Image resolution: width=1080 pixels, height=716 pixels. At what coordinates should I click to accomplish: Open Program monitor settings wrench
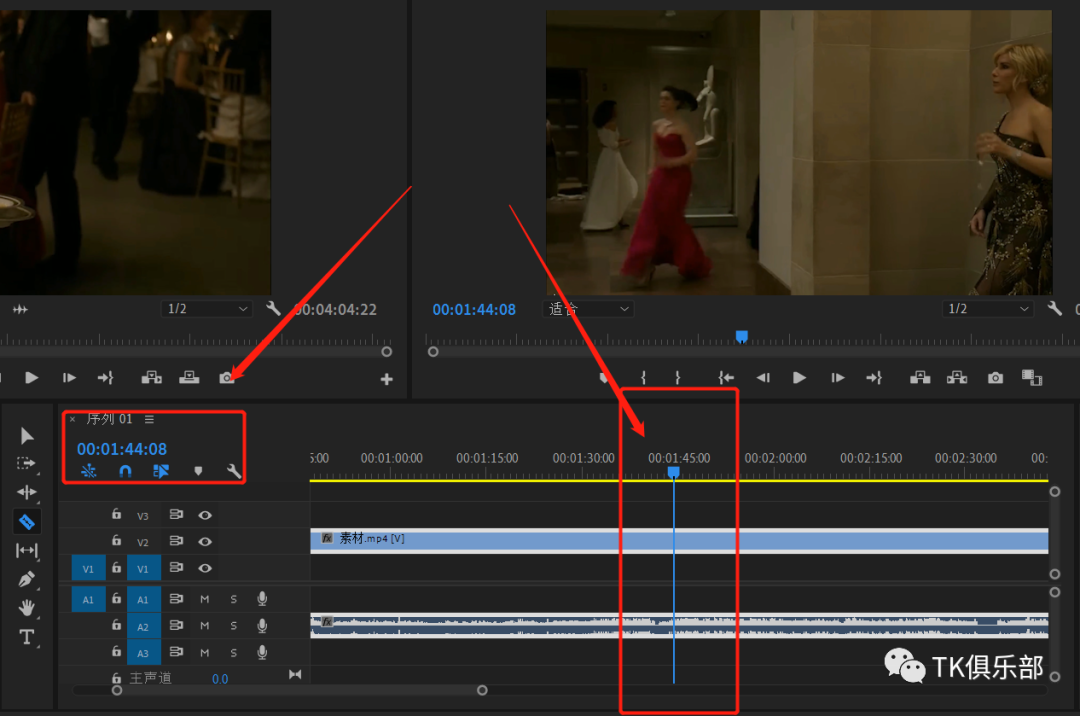(1055, 308)
